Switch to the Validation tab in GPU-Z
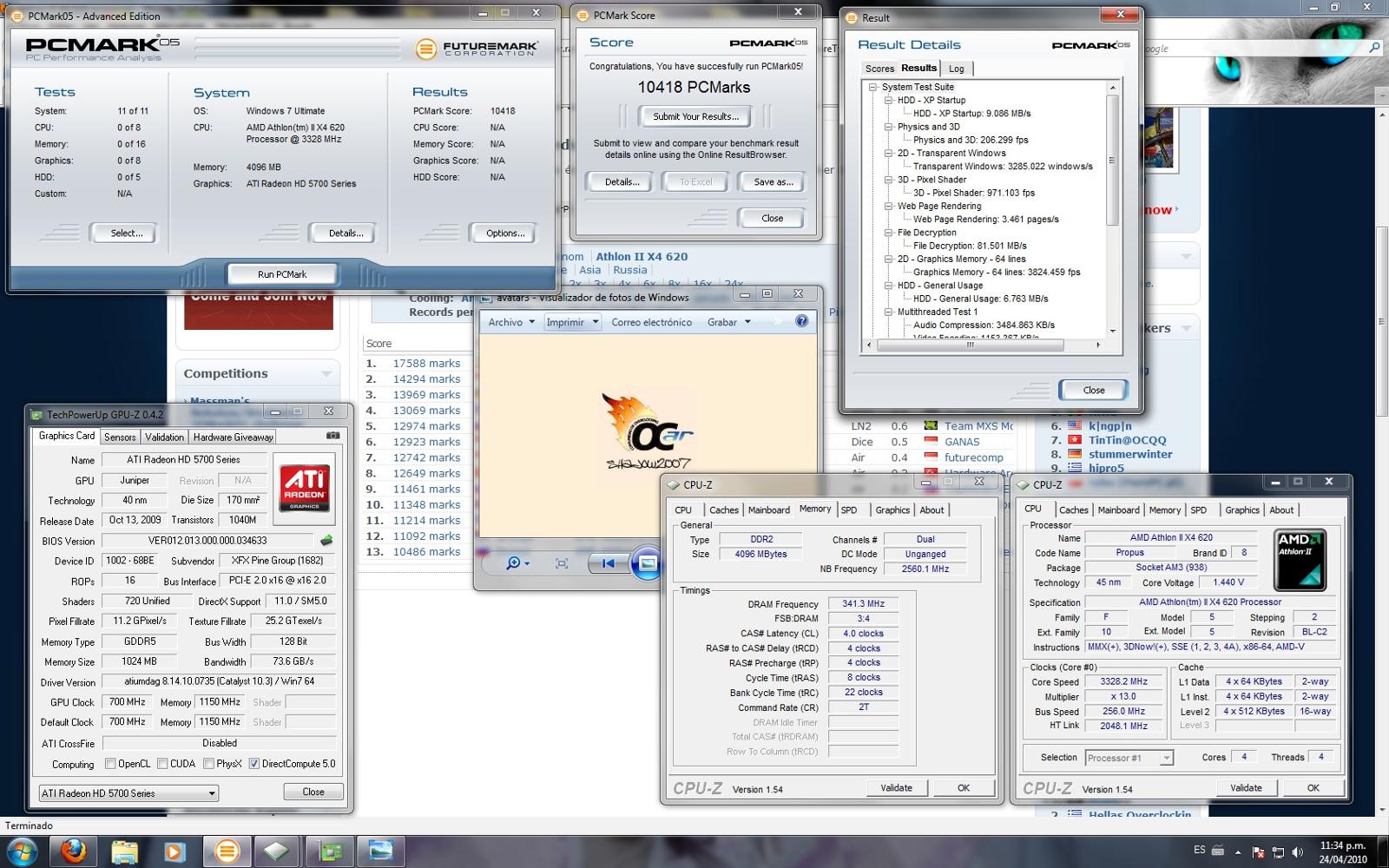 click(x=164, y=437)
